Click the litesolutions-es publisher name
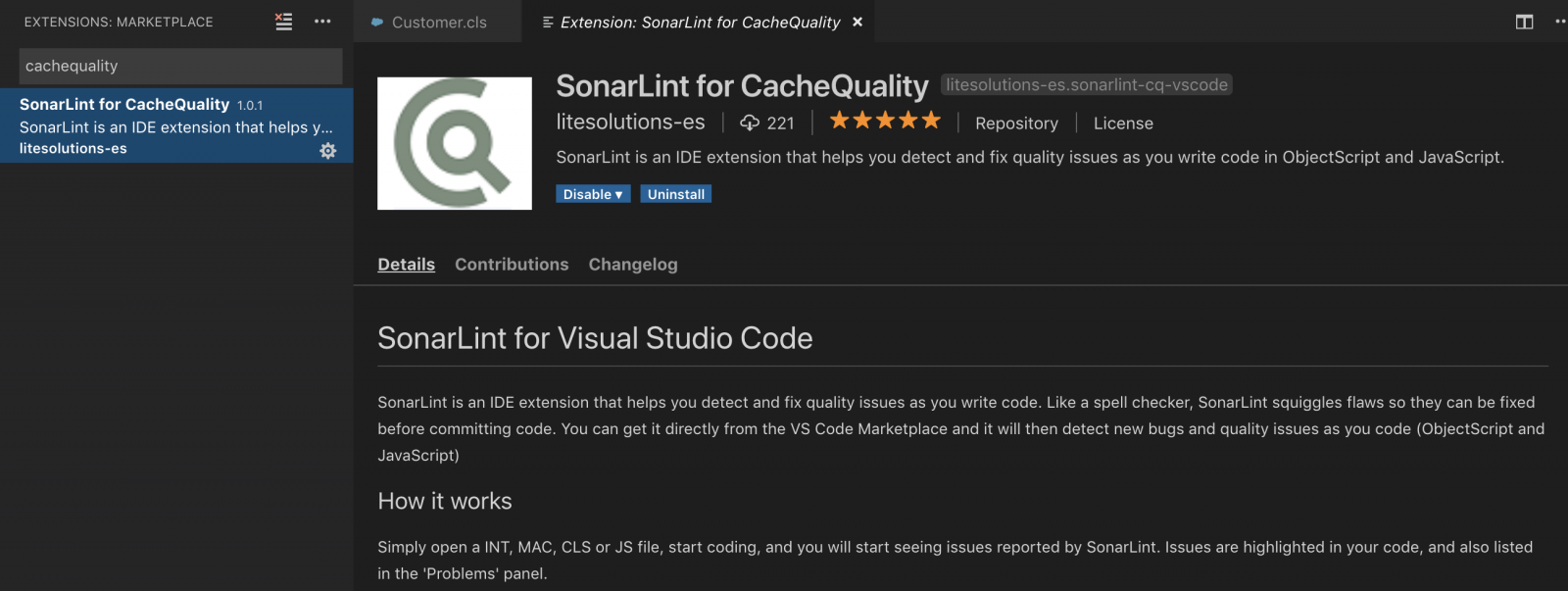Viewport: 1568px width, 591px height. (630, 123)
